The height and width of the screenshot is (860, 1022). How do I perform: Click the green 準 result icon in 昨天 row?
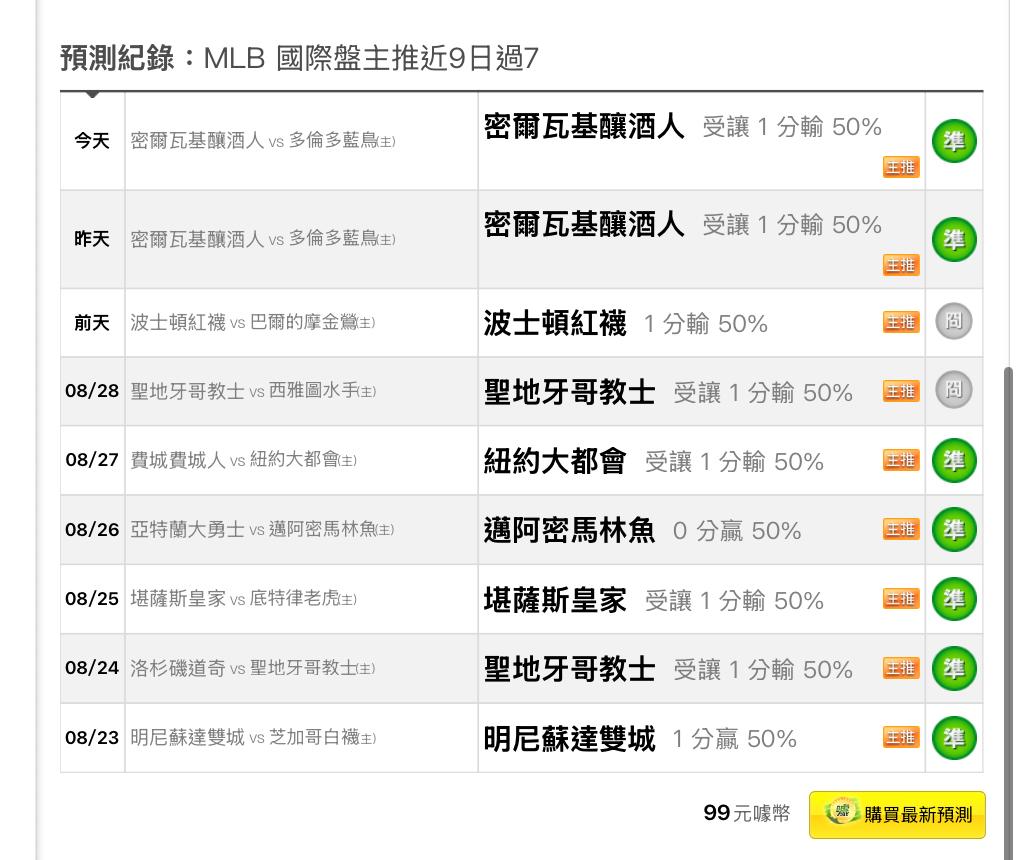[x=954, y=239]
